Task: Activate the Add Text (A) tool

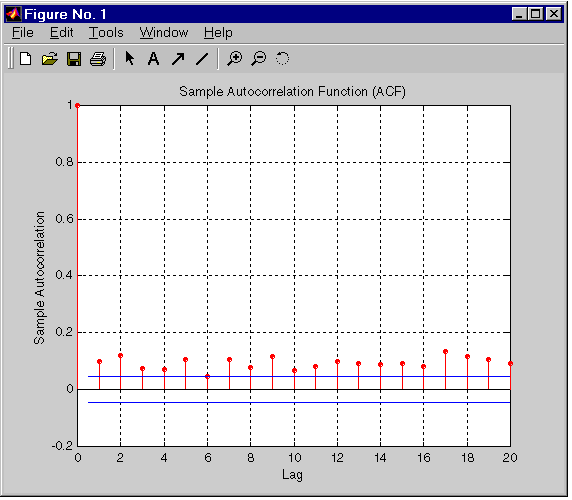Action: (x=154, y=58)
